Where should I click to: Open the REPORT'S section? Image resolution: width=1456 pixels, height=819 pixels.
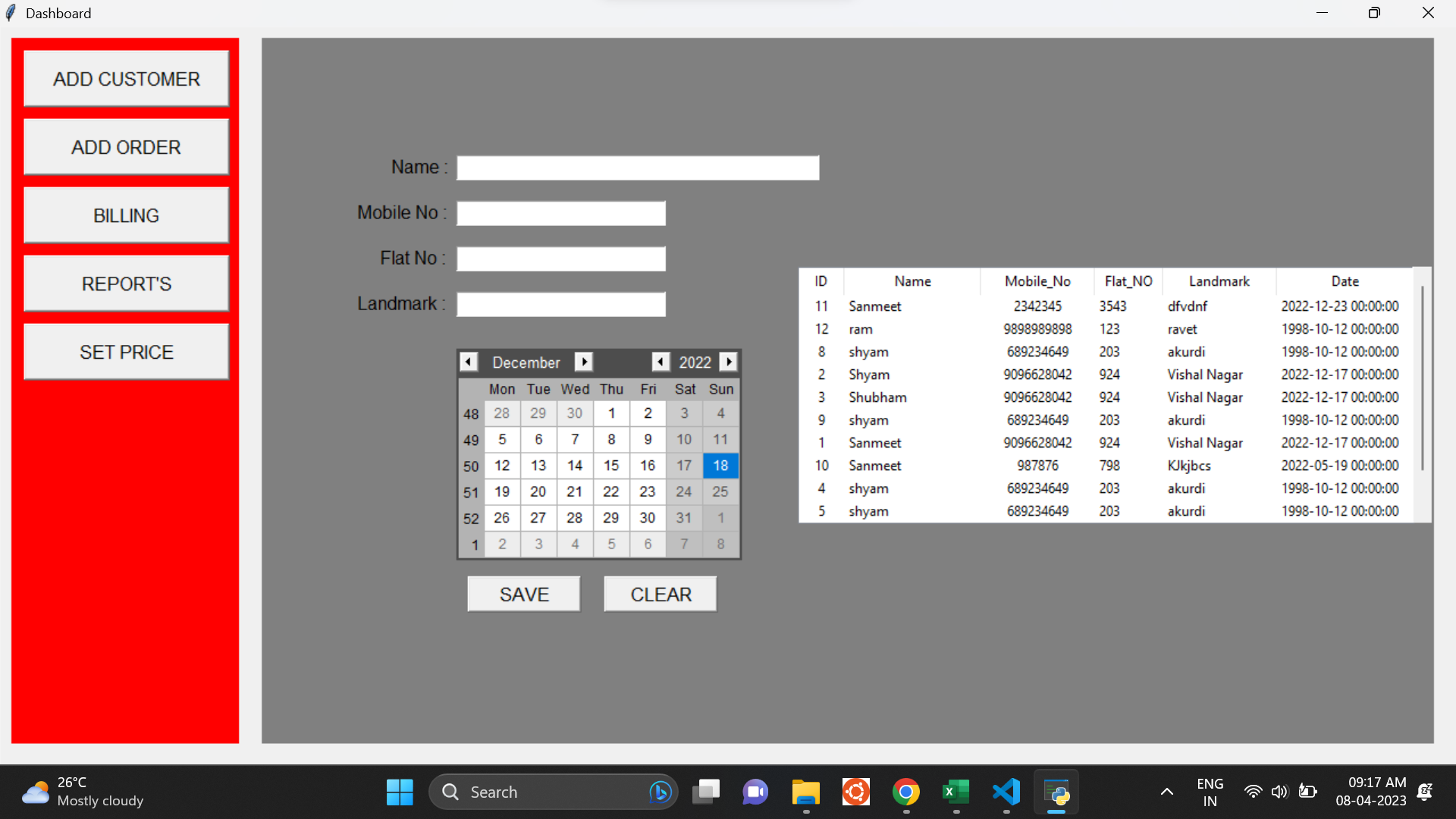(x=126, y=284)
